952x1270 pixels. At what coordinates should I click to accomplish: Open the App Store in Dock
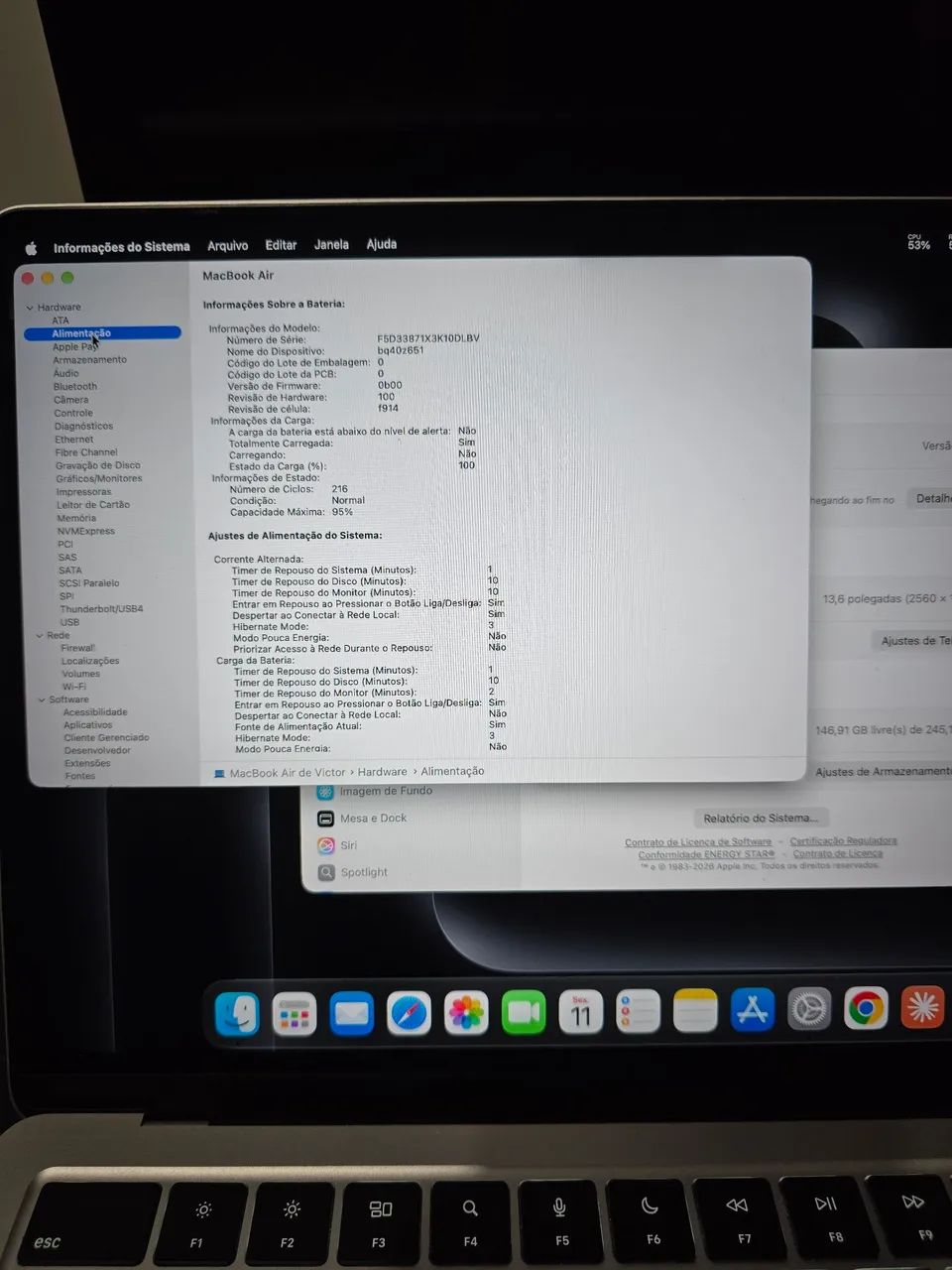(753, 1010)
